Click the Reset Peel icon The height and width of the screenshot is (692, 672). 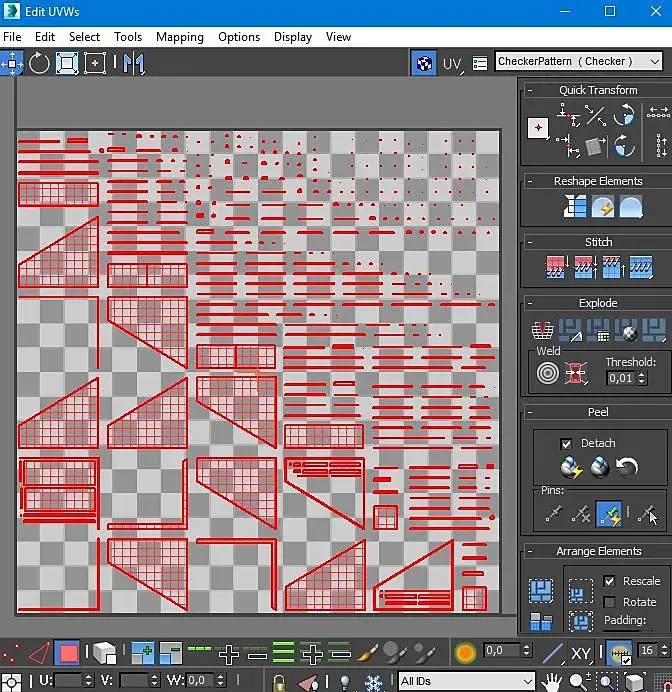[x=627, y=467]
